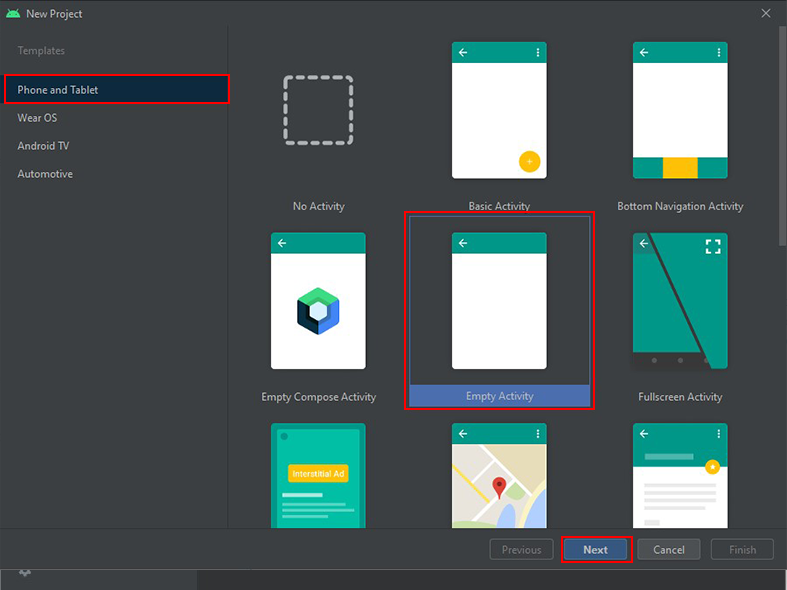Click the Templates heading text
The image size is (787, 590).
(41, 51)
